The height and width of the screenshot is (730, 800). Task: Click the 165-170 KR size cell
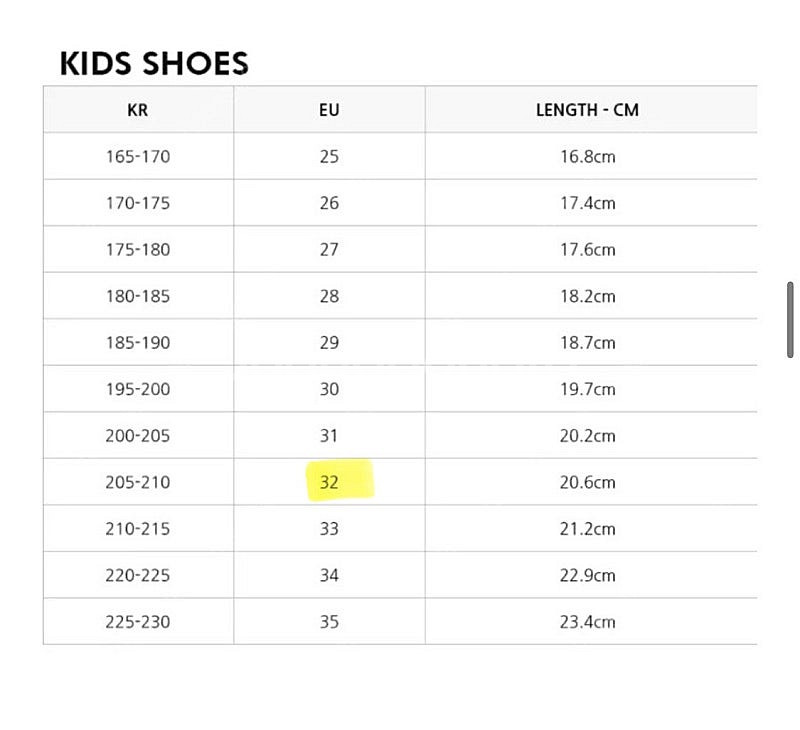click(138, 156)
